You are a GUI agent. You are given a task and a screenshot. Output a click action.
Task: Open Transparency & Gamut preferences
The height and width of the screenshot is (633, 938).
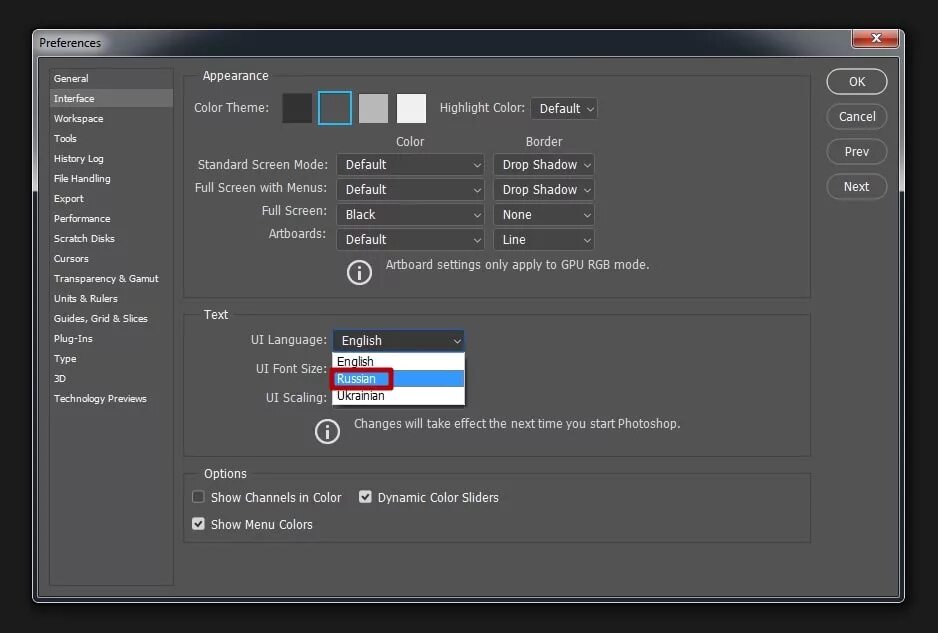pos(112,279)
